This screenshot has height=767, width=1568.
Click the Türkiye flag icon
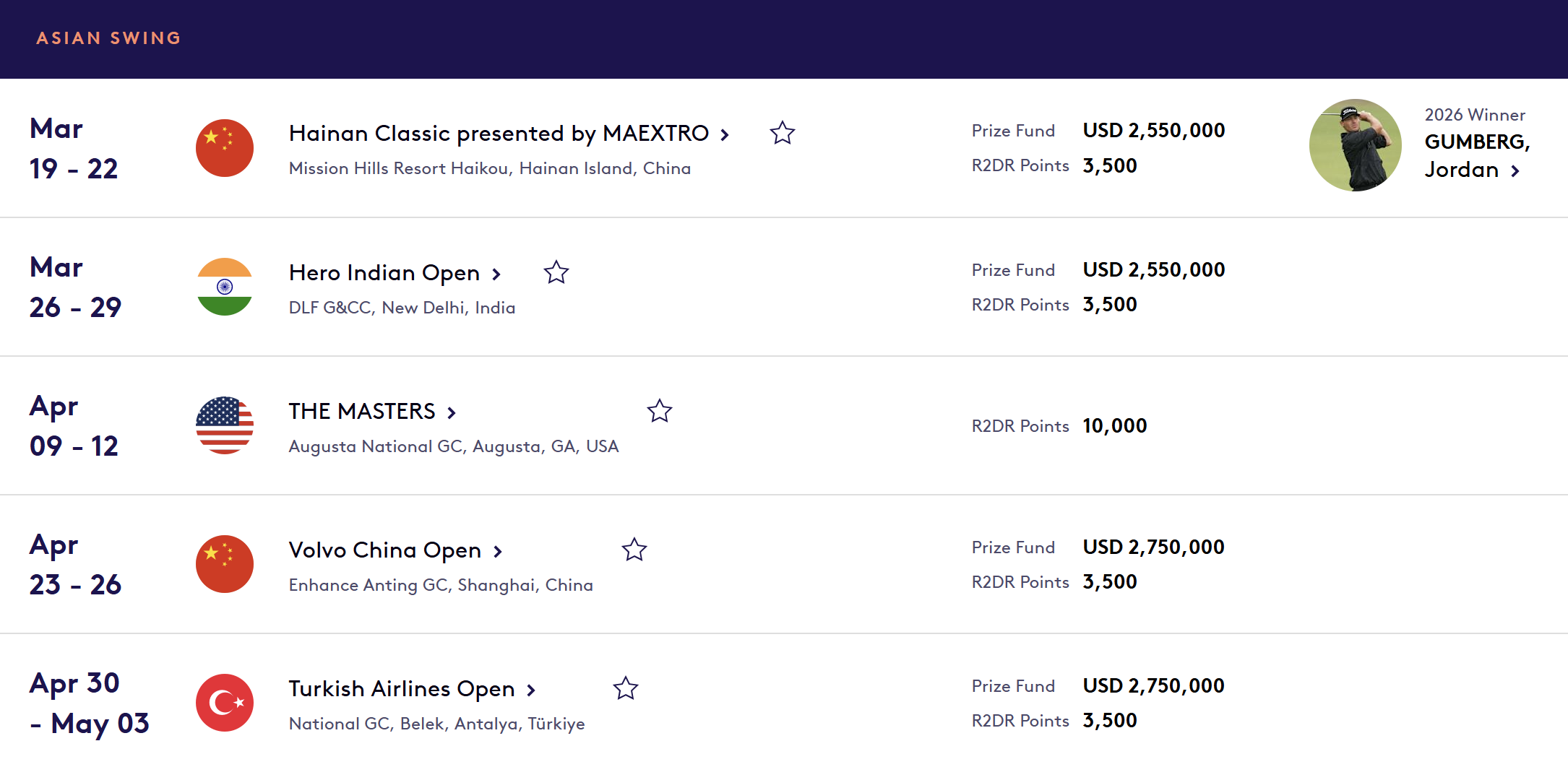point(225,703)
